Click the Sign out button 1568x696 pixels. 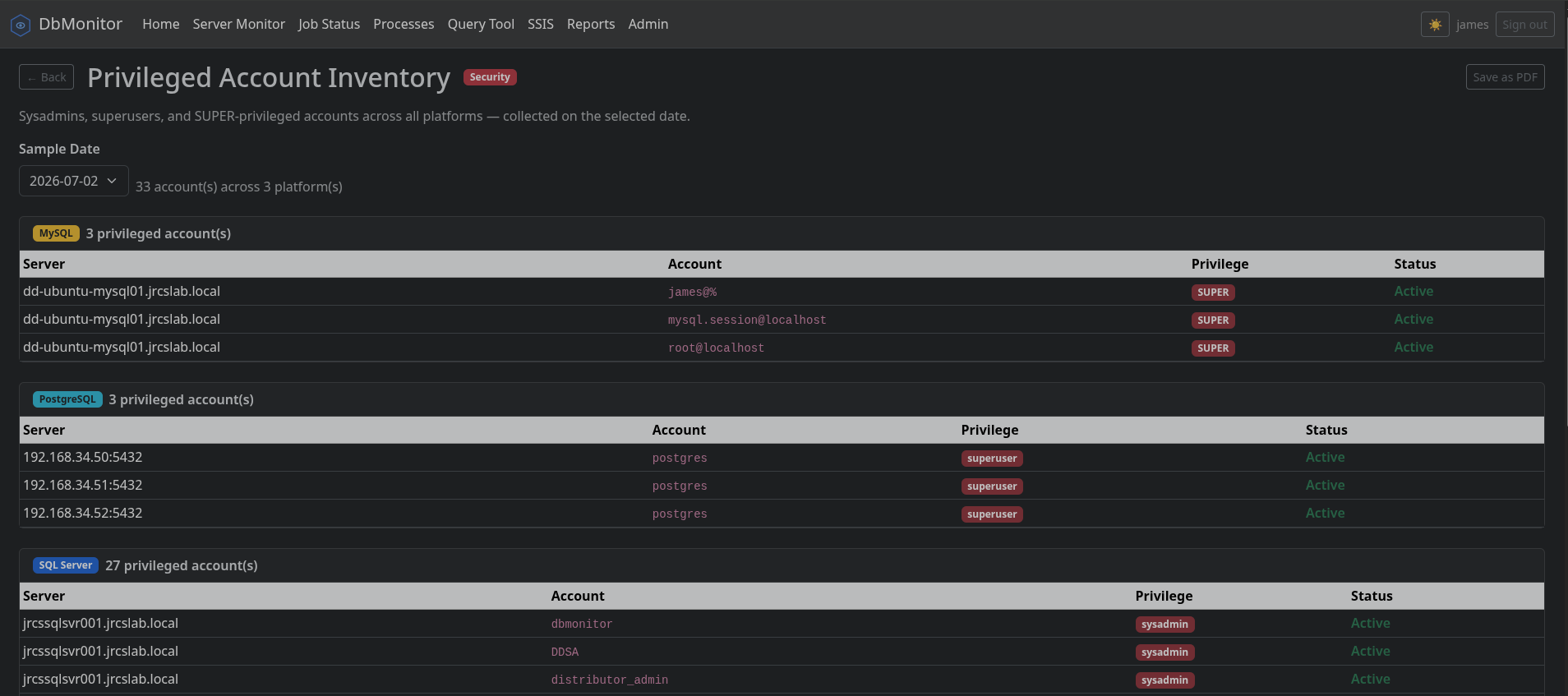(x=1524, y=25)
